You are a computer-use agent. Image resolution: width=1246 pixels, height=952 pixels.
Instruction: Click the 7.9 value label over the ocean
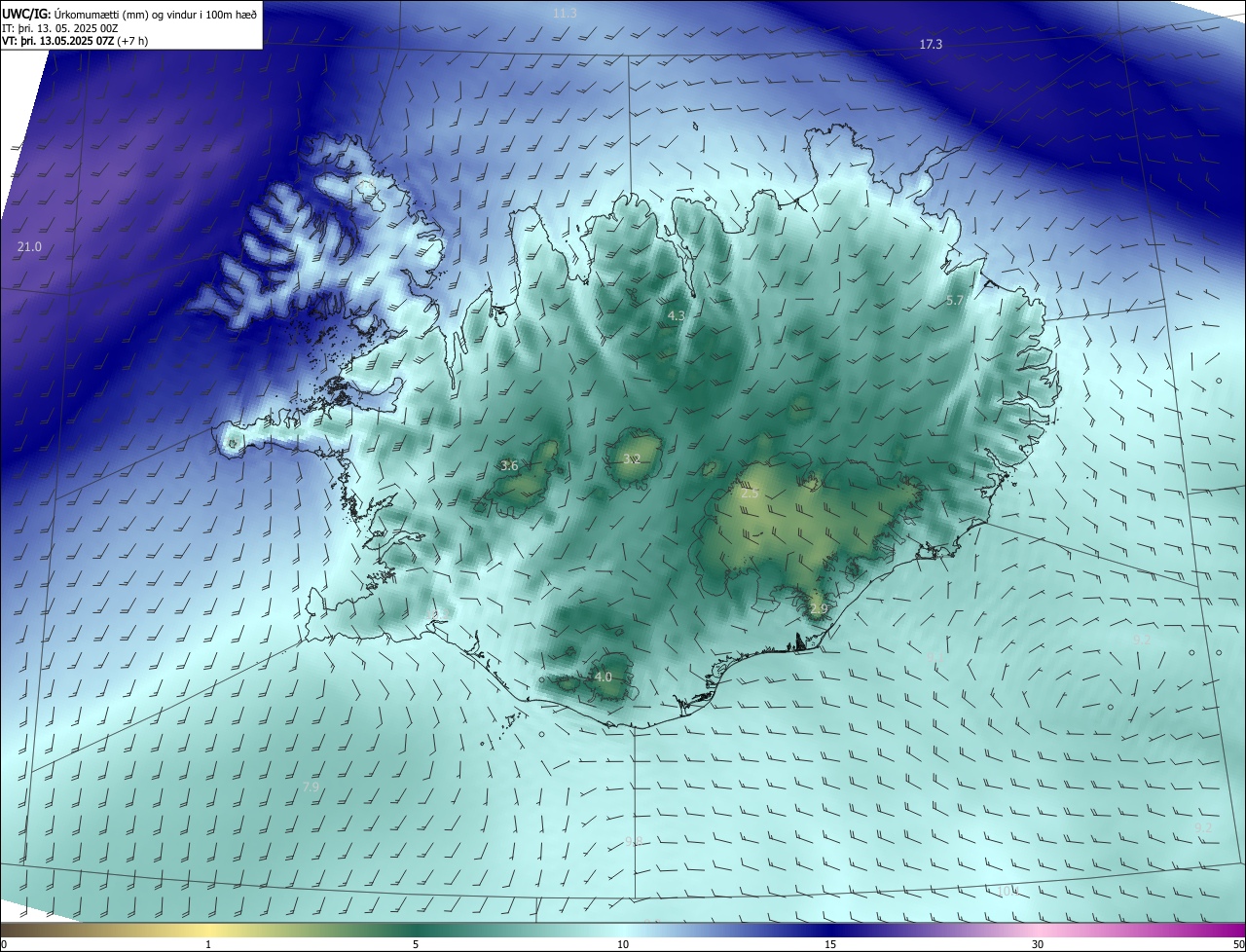coord(311,787)
